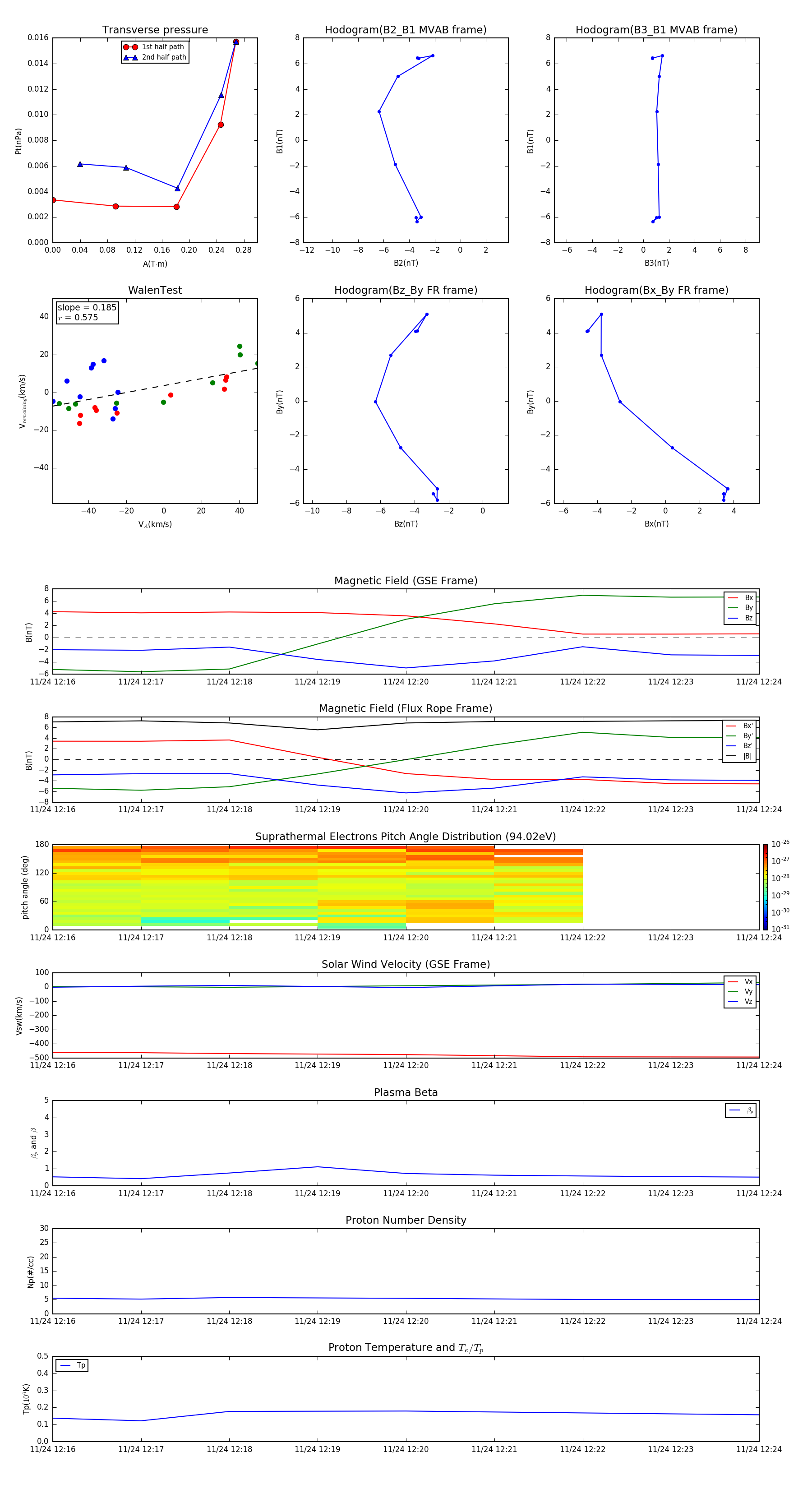Click the 'Hodogram(B2_B1 MVAB frame)' title
The width and height of the screenshot is (812, 1489).
[406, 30]
